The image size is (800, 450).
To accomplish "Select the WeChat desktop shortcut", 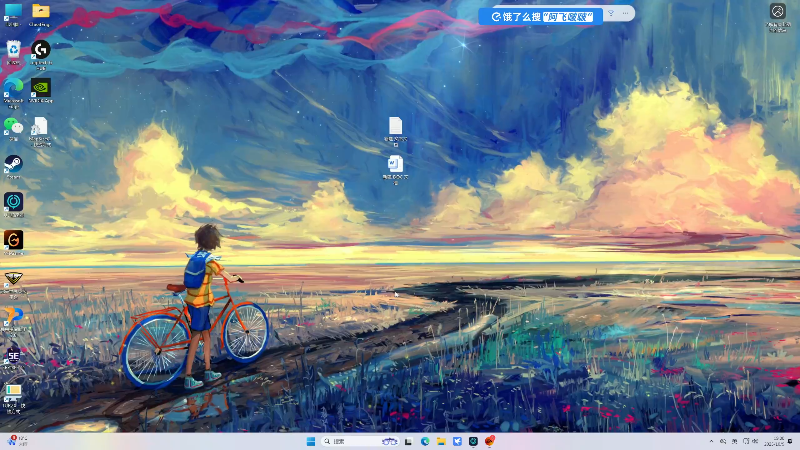I will tap(13, 128).
